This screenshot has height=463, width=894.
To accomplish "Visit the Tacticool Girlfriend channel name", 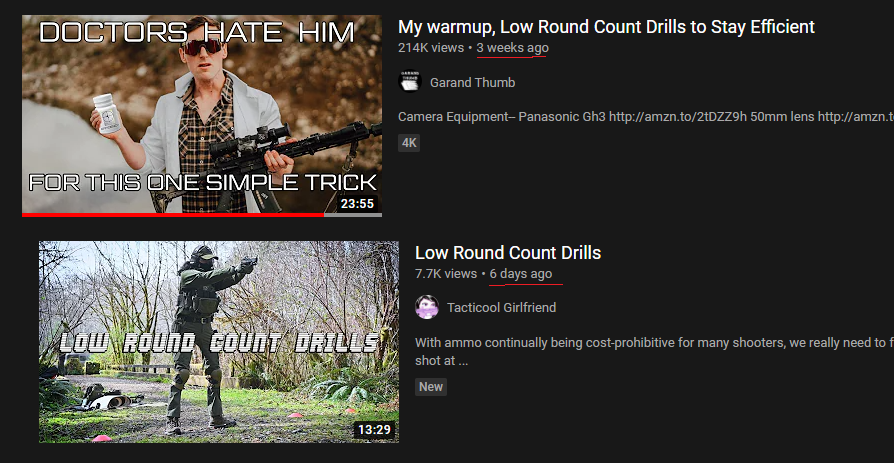I will coord(501,308).
